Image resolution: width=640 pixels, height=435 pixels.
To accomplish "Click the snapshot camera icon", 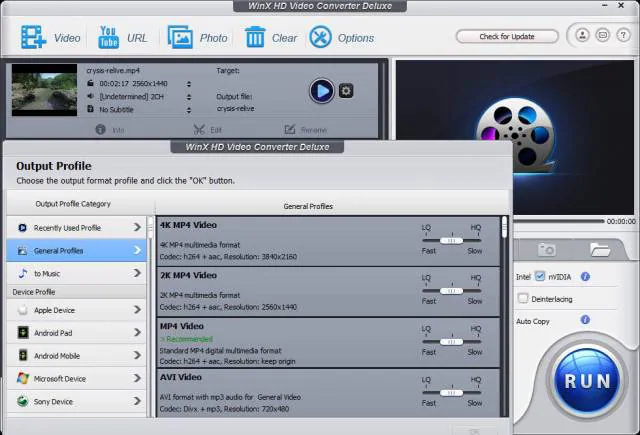I will [547, 249].
